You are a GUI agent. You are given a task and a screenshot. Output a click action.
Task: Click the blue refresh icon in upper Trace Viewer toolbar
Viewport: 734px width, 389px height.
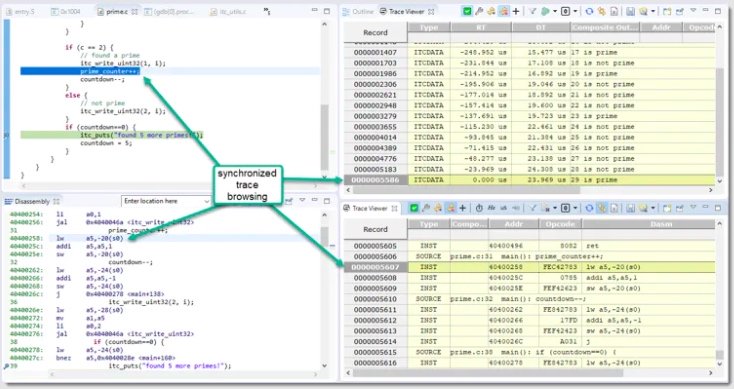(x=589, y=11)
